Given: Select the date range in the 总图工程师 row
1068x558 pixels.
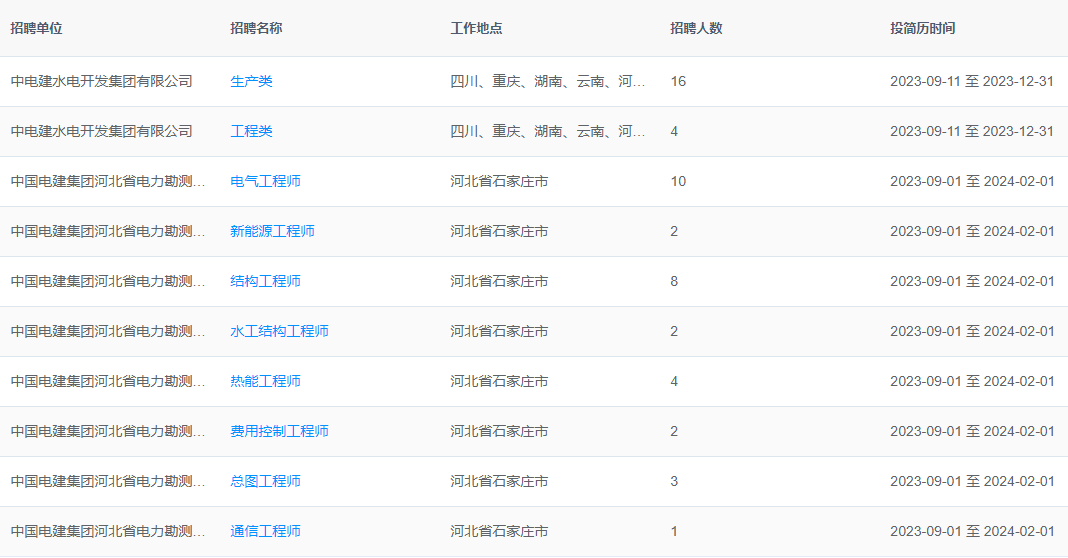Looking at the screenshot, I should coord(972,481).
